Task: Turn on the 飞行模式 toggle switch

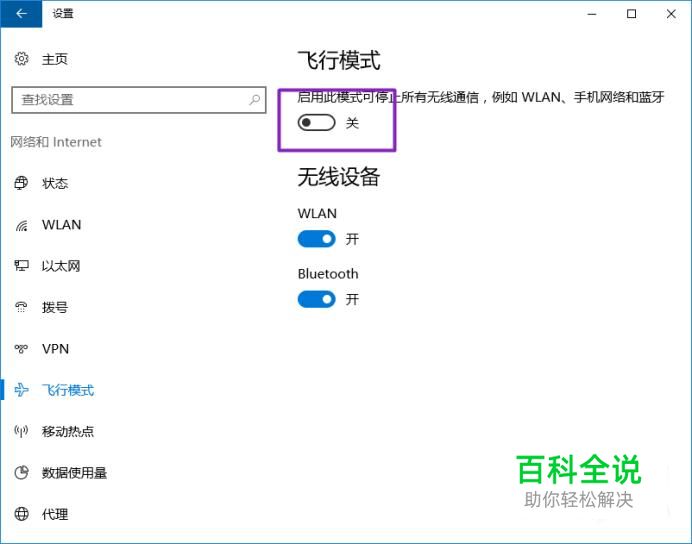Action: [316, 123]
